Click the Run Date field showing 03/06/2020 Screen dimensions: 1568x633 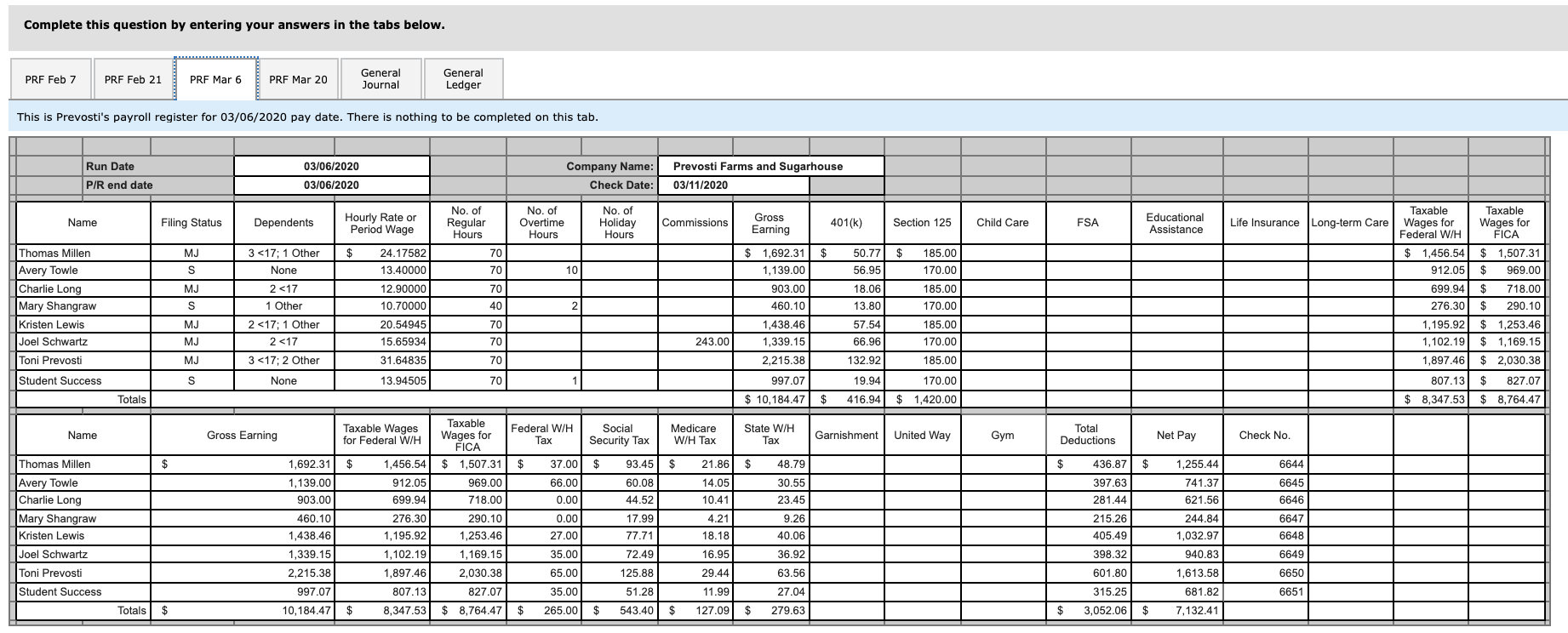pyautogui.click(x=331, y=166)
